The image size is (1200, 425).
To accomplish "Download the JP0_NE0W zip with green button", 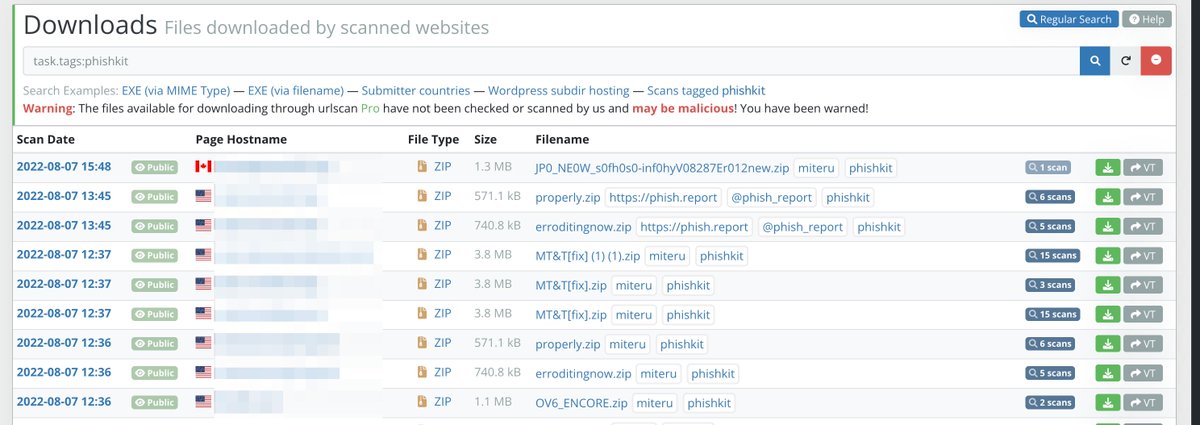I will coord(1108,168).
